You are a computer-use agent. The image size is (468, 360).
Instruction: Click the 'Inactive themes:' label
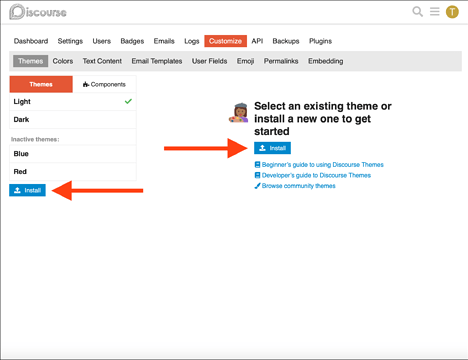pyautogui.click(x=35, y=139)
